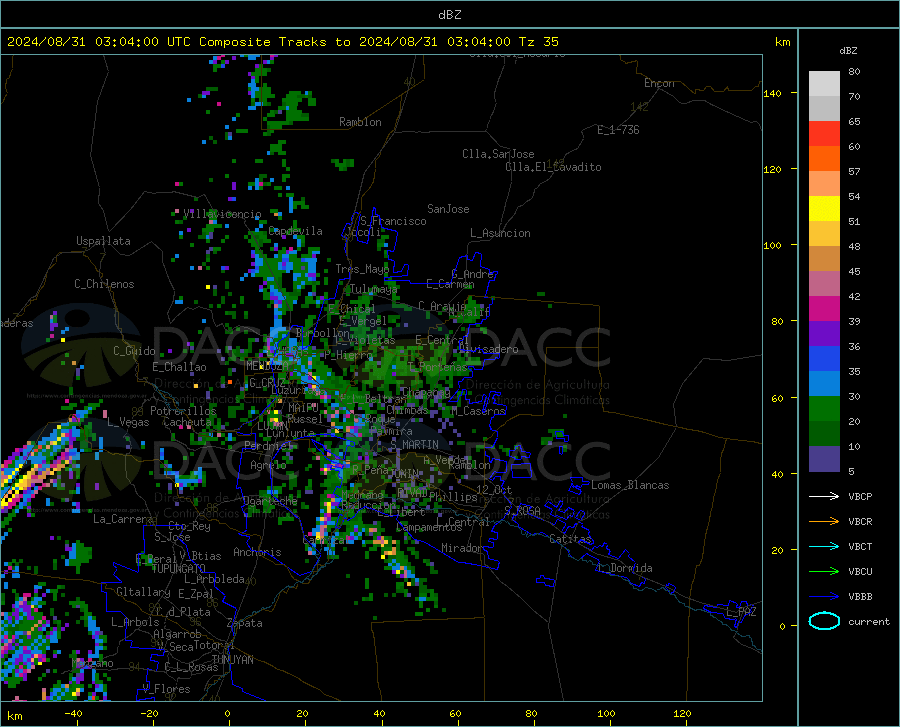Click the C_Chilenos place label
The image size is (900, 727).
pyautogui.click(x=104, y=284)
